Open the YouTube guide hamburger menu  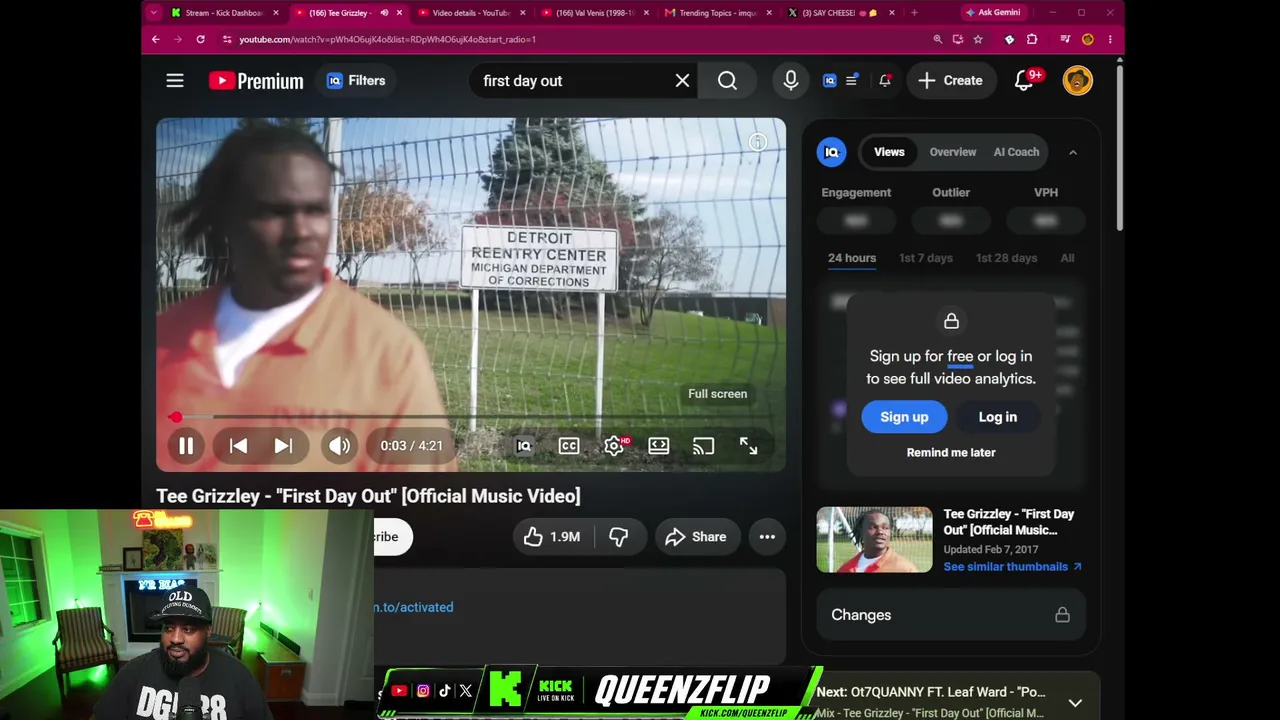175,81
